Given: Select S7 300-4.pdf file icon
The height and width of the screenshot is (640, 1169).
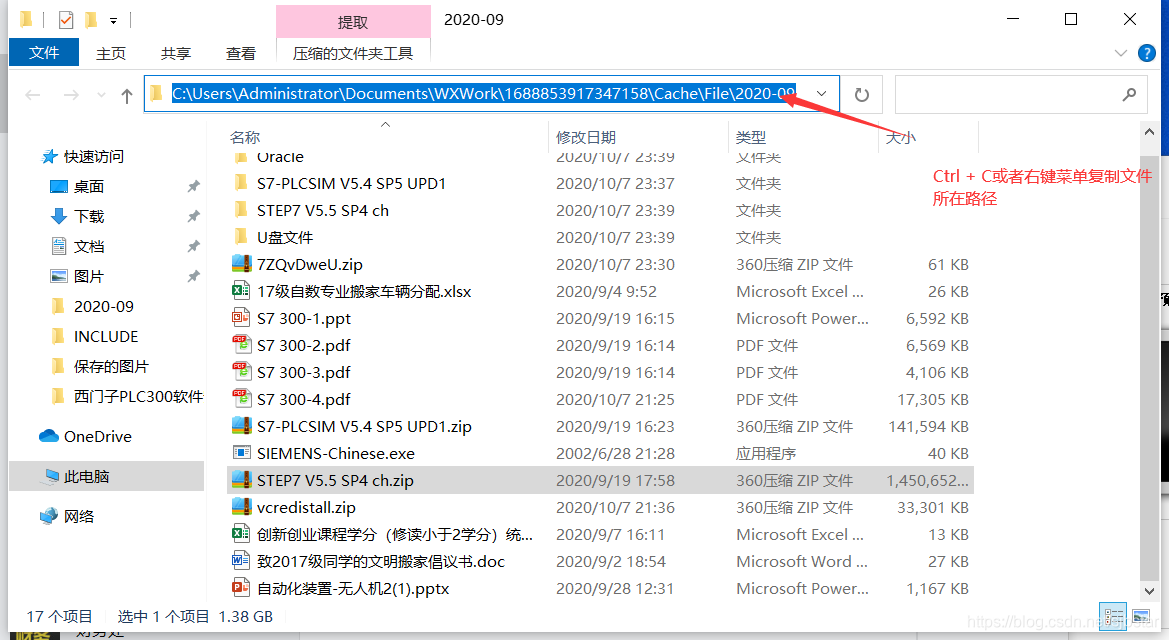Looking at the screenshot, I should coord(241,399).
